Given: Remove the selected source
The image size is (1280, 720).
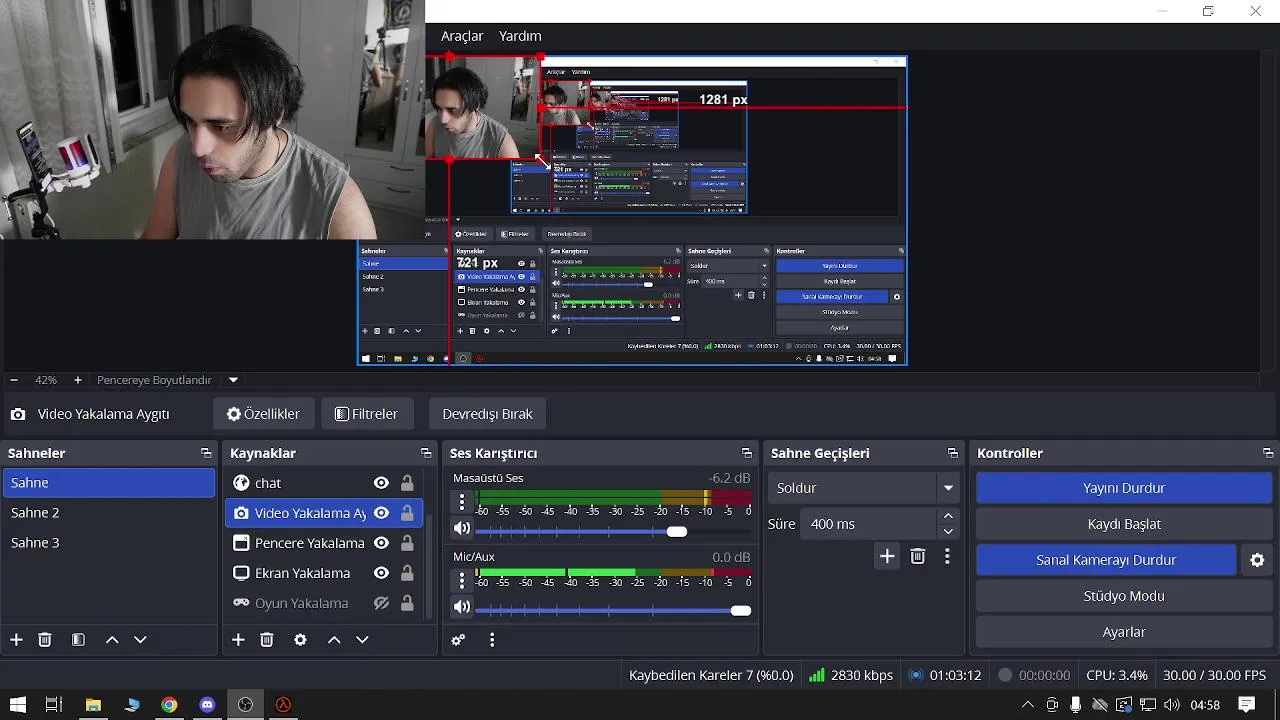Looking at the screenshot, I should (x=267, y=640).
